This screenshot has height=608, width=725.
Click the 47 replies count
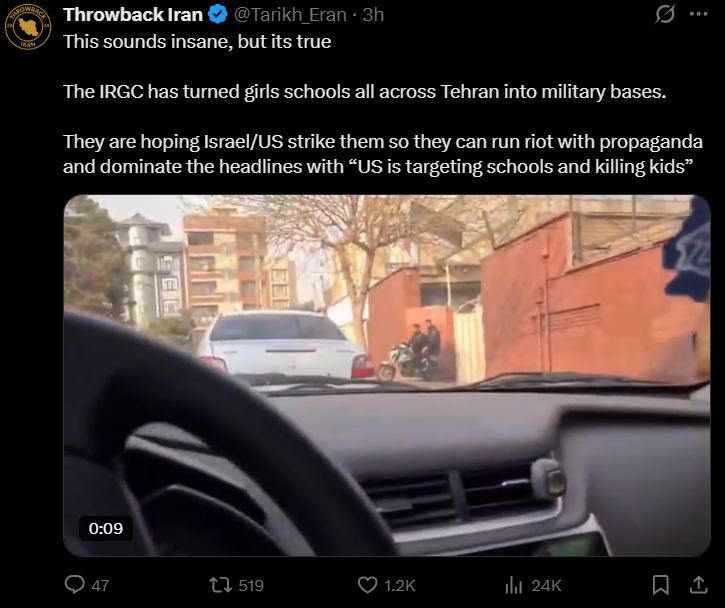(100, 585)
